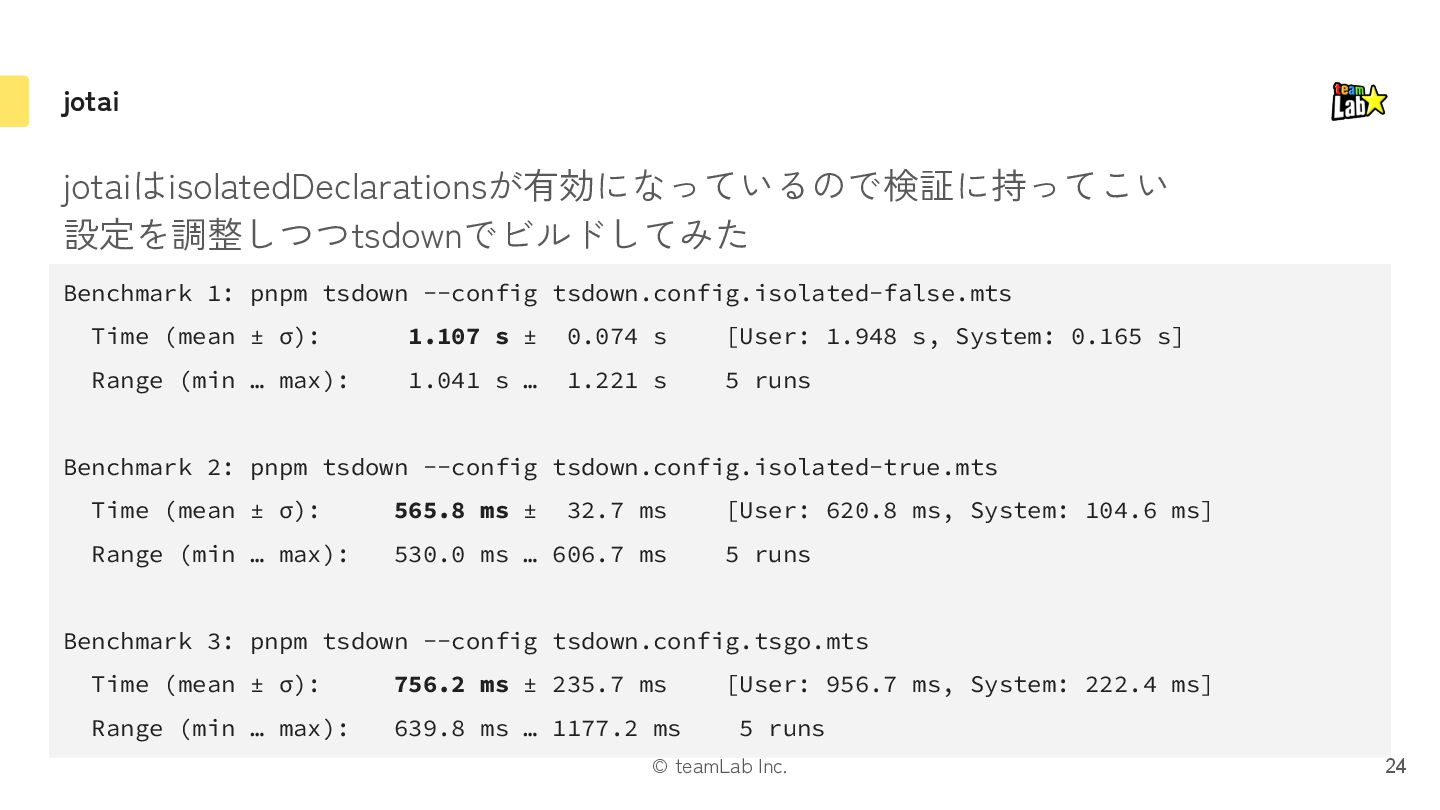Click the "© teamLab Inc." footer text
Viewport: 1440px width, 810px height.
719,767
